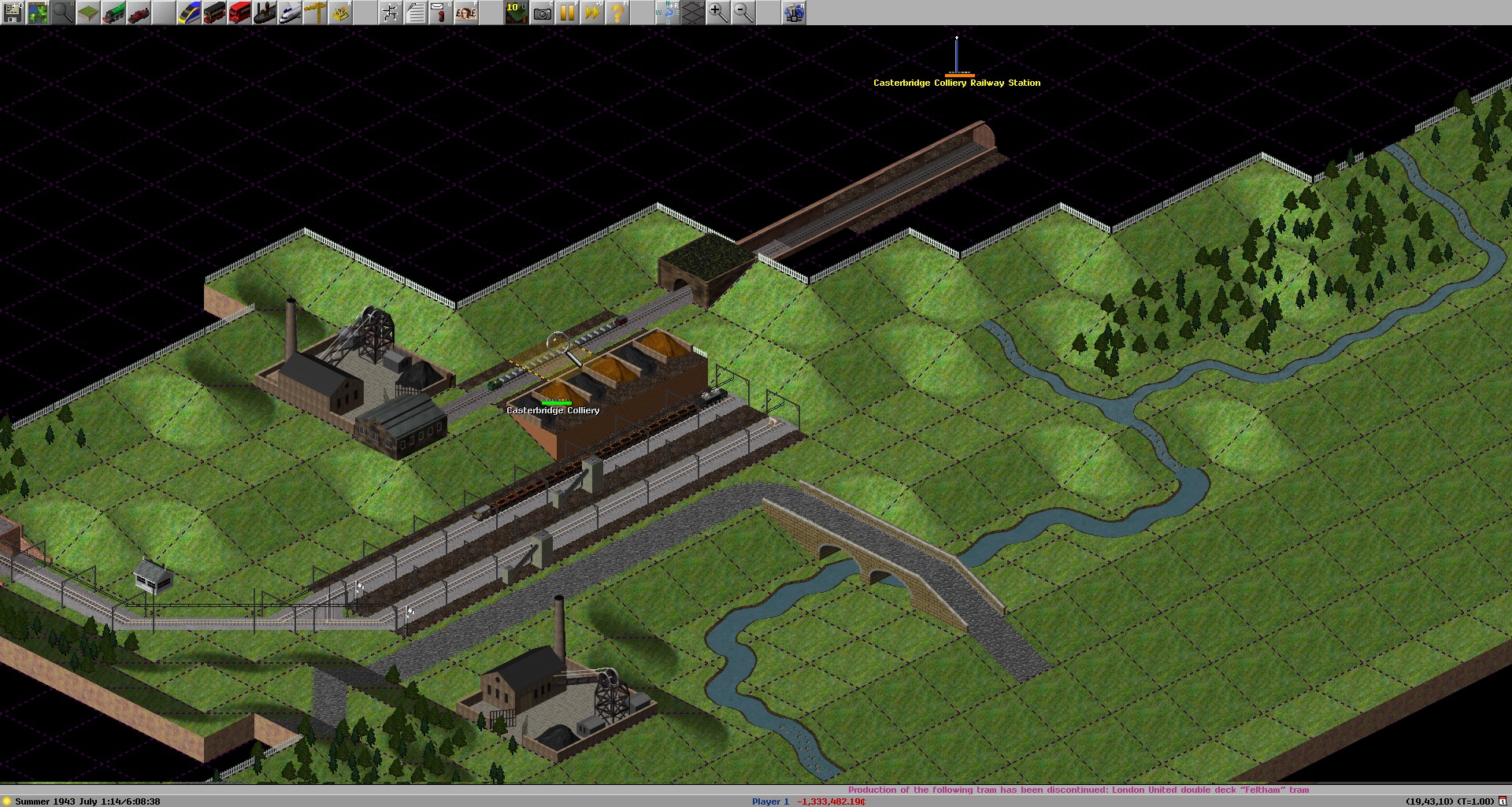Take a screenshot with camera icon

[x=542, y=13]
